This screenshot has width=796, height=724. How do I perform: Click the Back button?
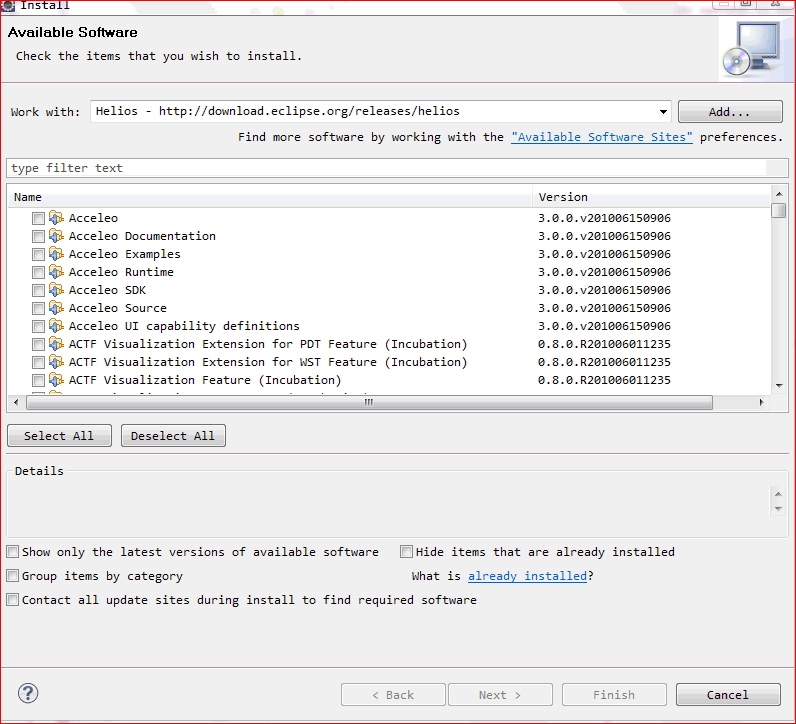tap(393, 695)
